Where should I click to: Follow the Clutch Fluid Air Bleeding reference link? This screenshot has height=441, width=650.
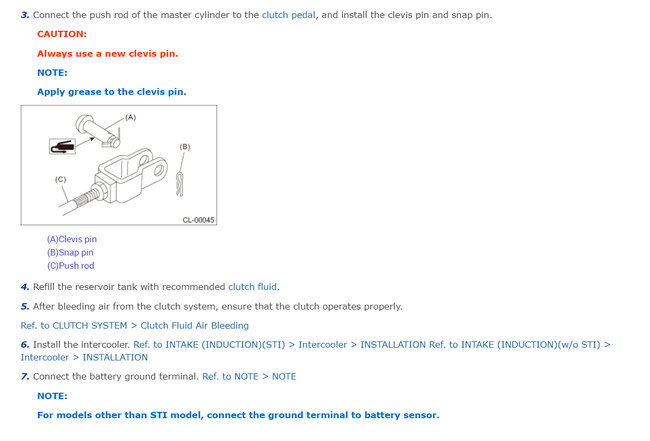tap(135, 325)
